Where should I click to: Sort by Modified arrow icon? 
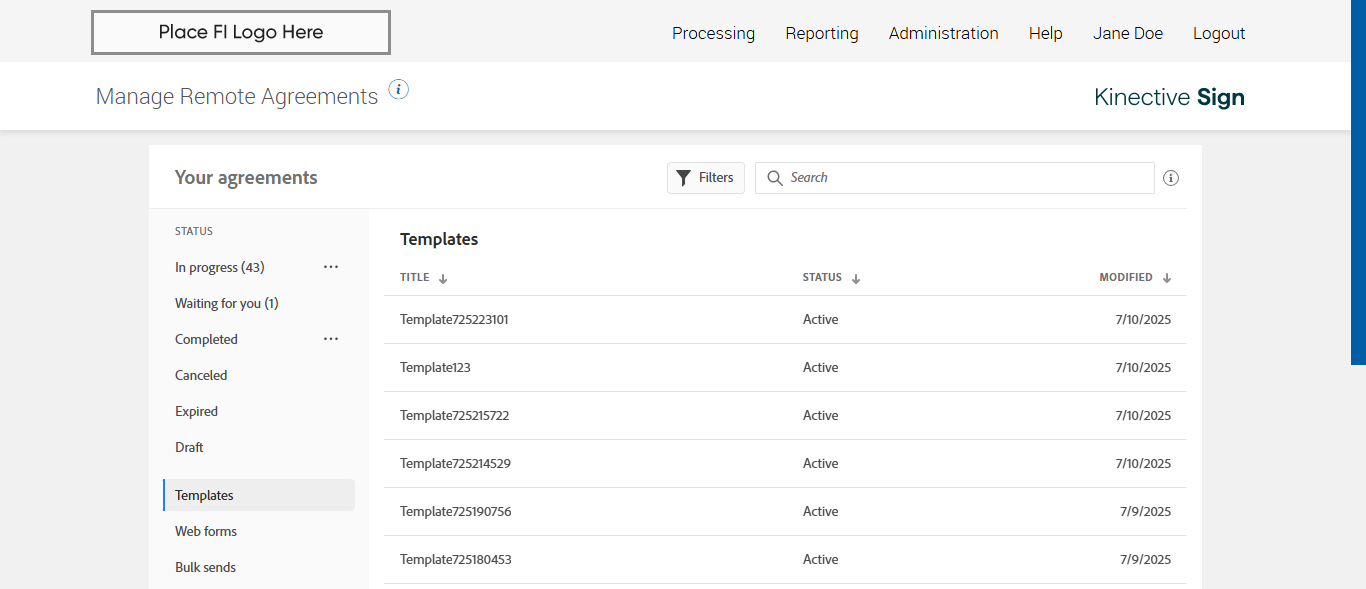tap(1167, 278)
